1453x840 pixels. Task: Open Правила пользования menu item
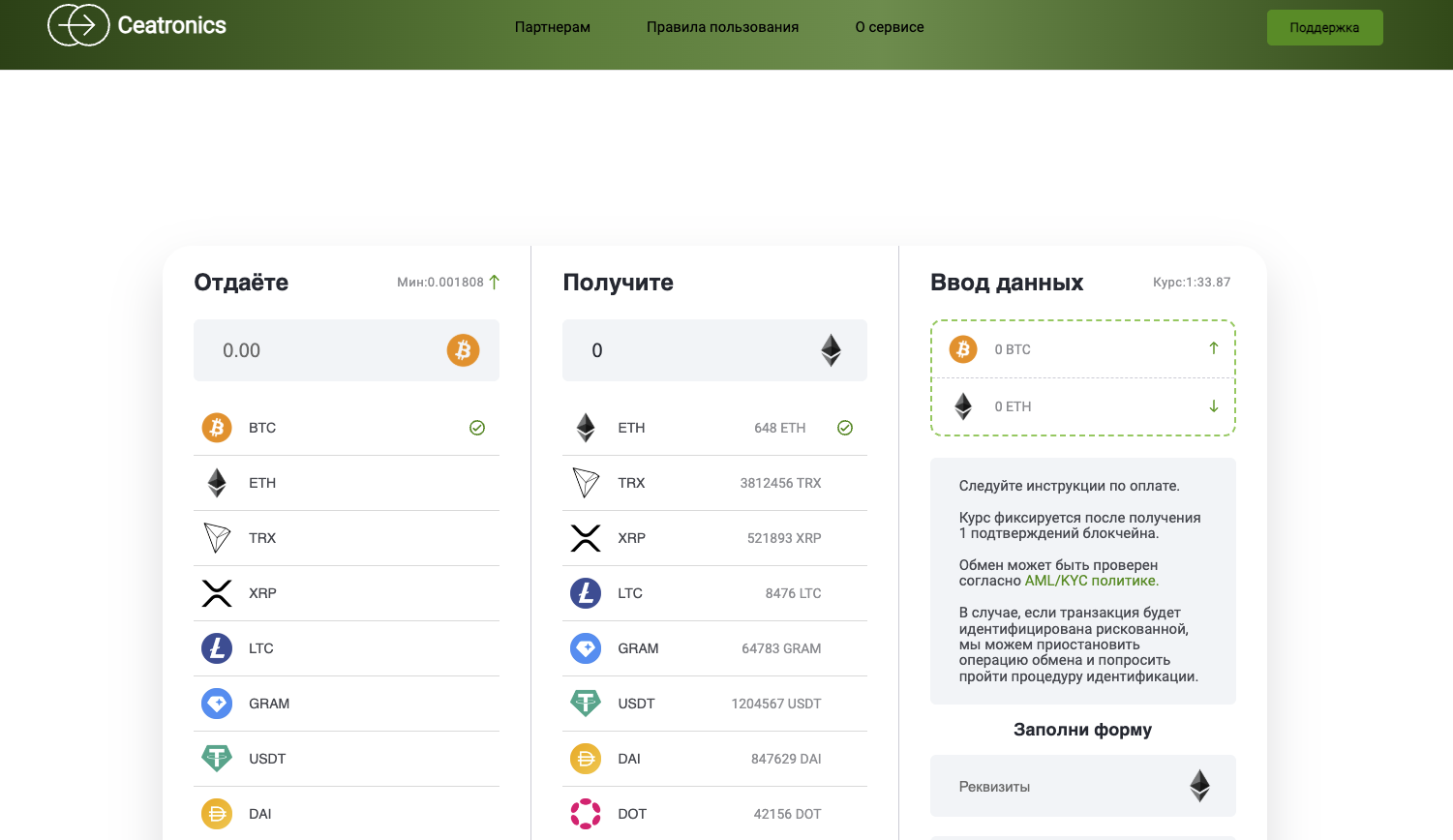(x=723, y=27)
